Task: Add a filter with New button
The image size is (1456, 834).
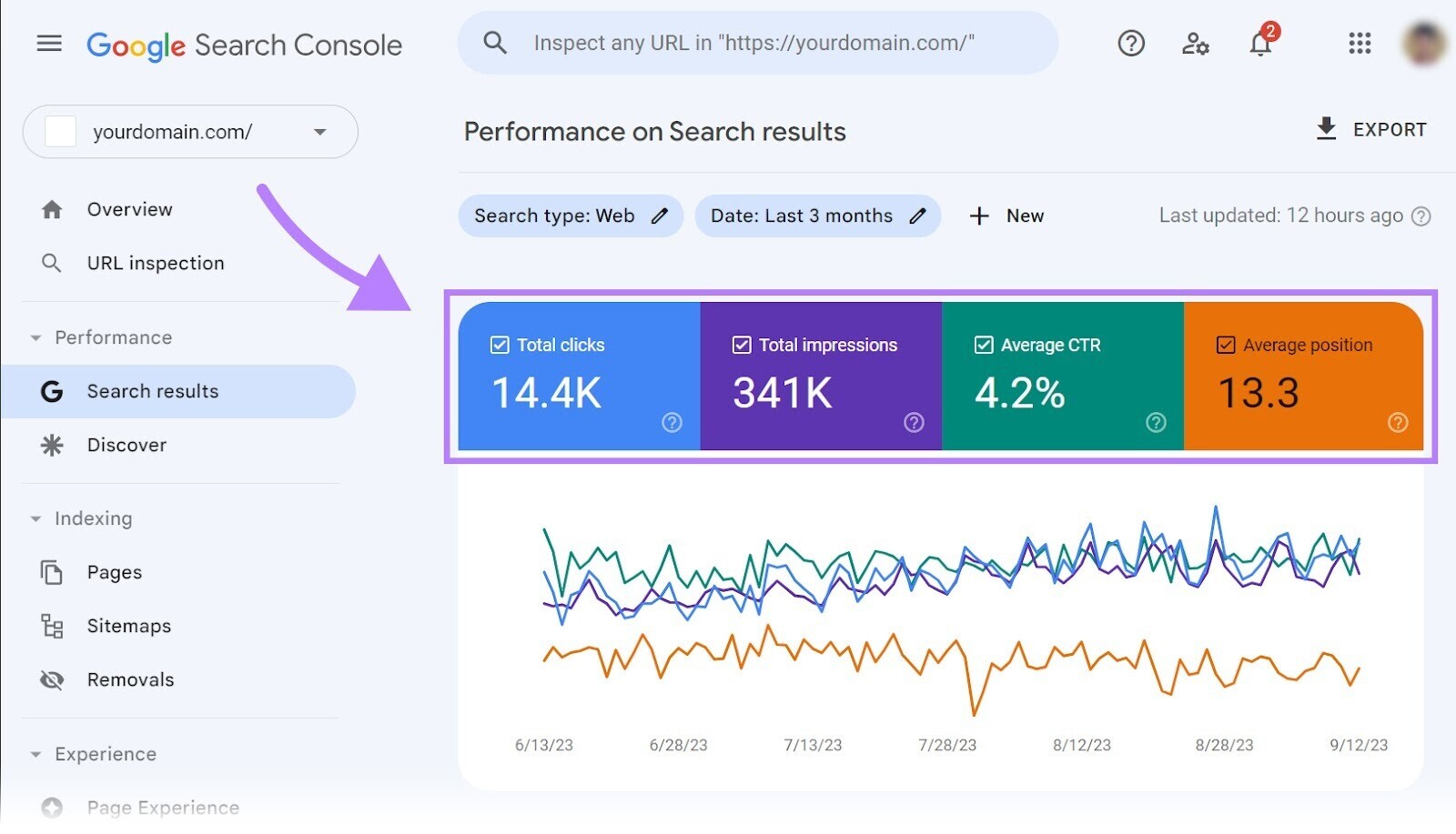Action: (x=1007, y=216)
